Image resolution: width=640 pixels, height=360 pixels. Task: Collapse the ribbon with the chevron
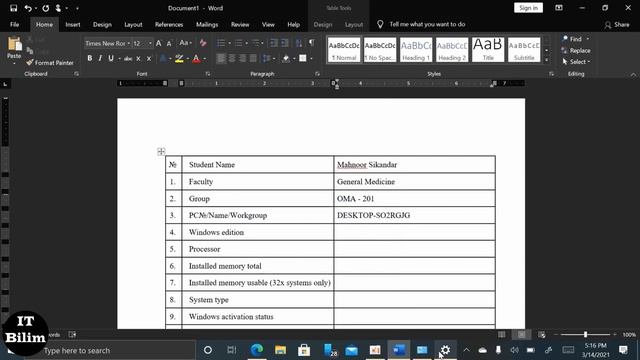[x=633, y=75]
